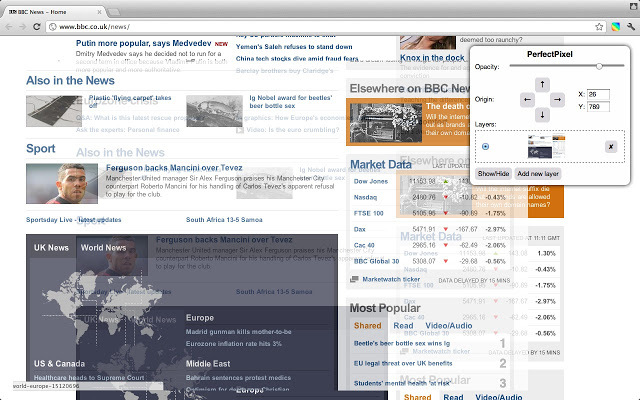The width and height of the screenshot is (640, 400).
Task: Click the US & Canada region heading
Action: tap(60, 364)
